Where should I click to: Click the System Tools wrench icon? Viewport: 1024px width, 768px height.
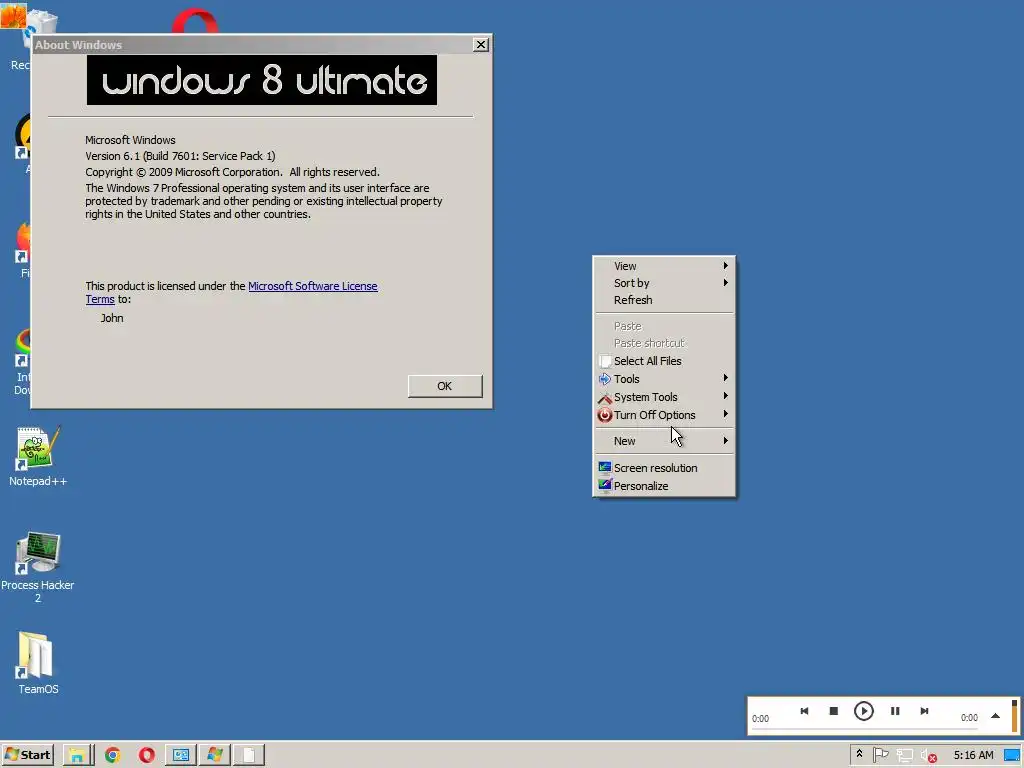(x=605, y=397)
